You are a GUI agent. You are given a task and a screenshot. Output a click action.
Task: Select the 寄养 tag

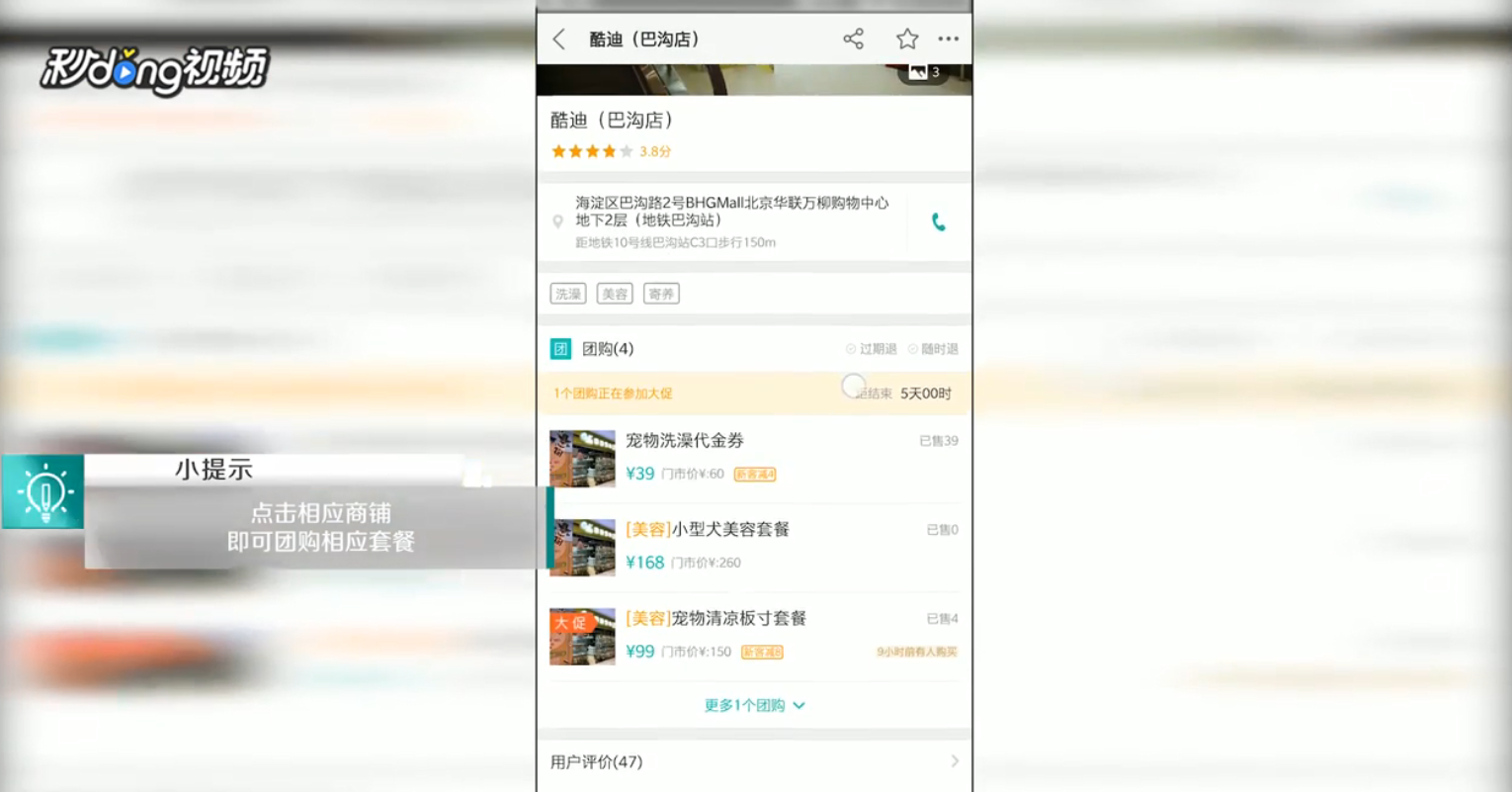tap(661, 294)
